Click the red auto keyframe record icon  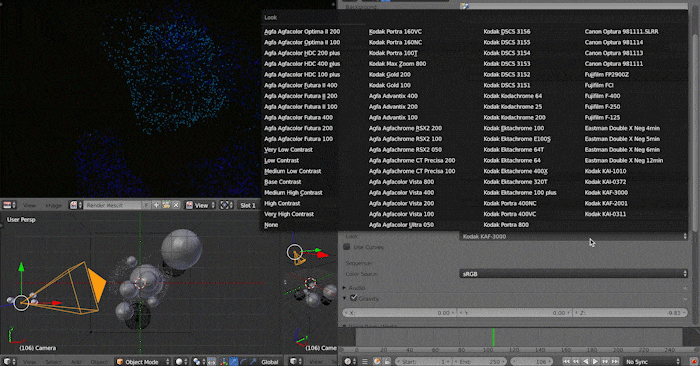coord(694,362)
